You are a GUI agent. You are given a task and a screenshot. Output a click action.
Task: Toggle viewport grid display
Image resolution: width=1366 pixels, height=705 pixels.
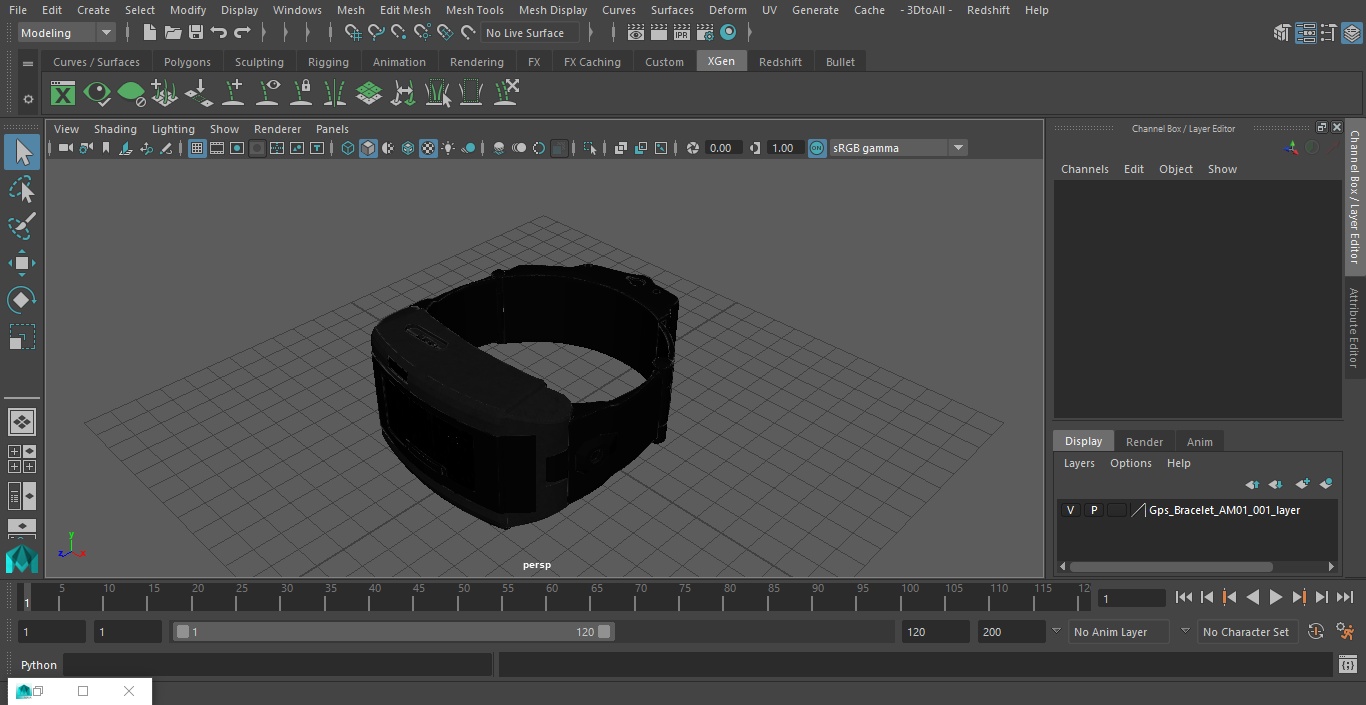pyautogui.click(x=197, y=148)
